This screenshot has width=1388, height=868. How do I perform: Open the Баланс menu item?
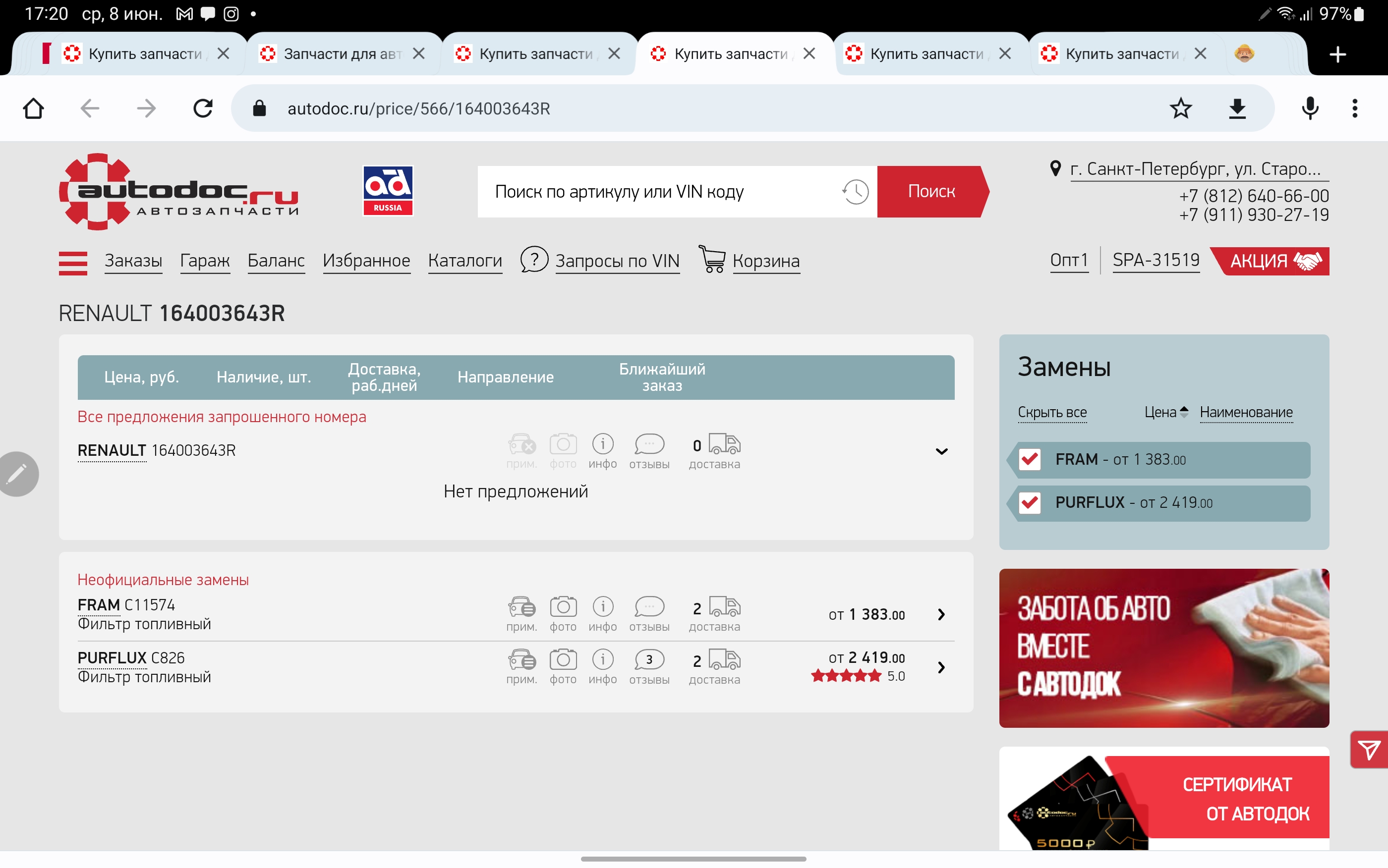point(276,261)
